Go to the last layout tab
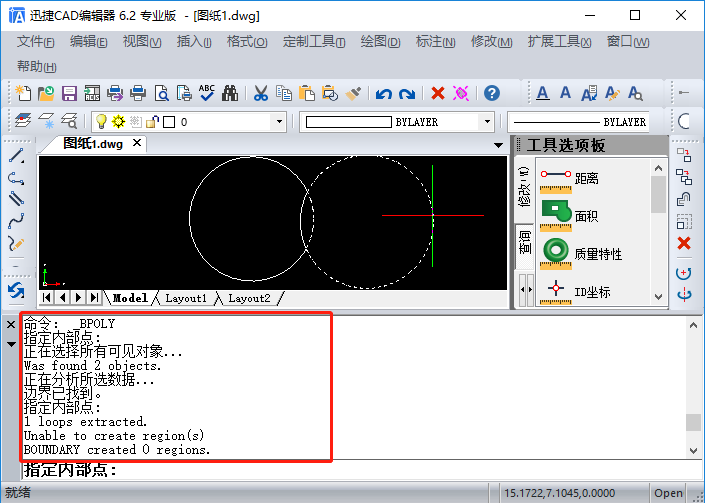Viewport: 705px width, 503px height. pyautogui.click(x=94, y=297)
